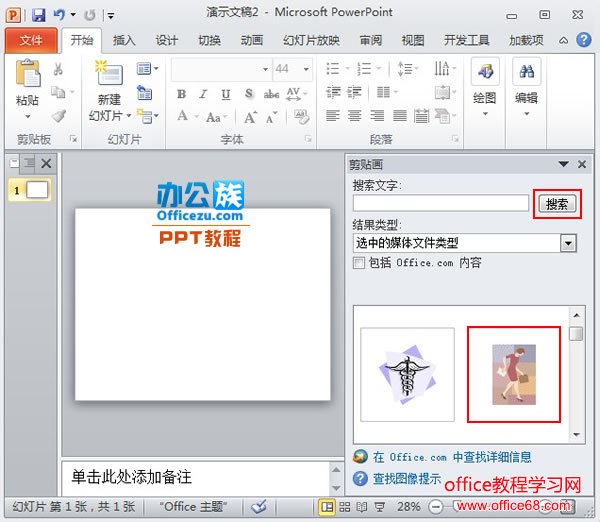Click the Clip Art search text field

441,203
